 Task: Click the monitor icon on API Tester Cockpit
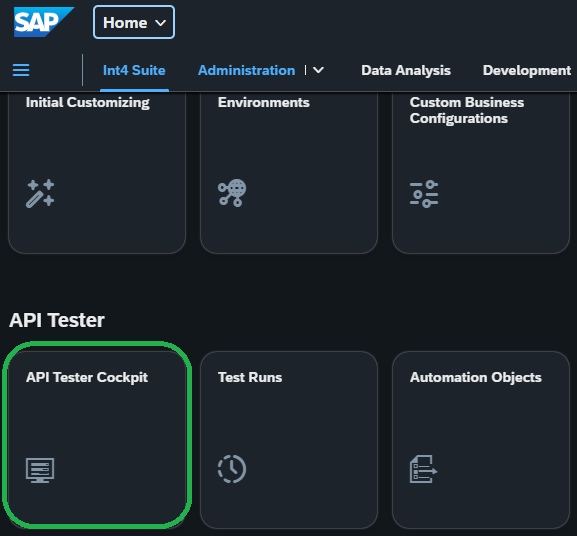click(40, 471)
